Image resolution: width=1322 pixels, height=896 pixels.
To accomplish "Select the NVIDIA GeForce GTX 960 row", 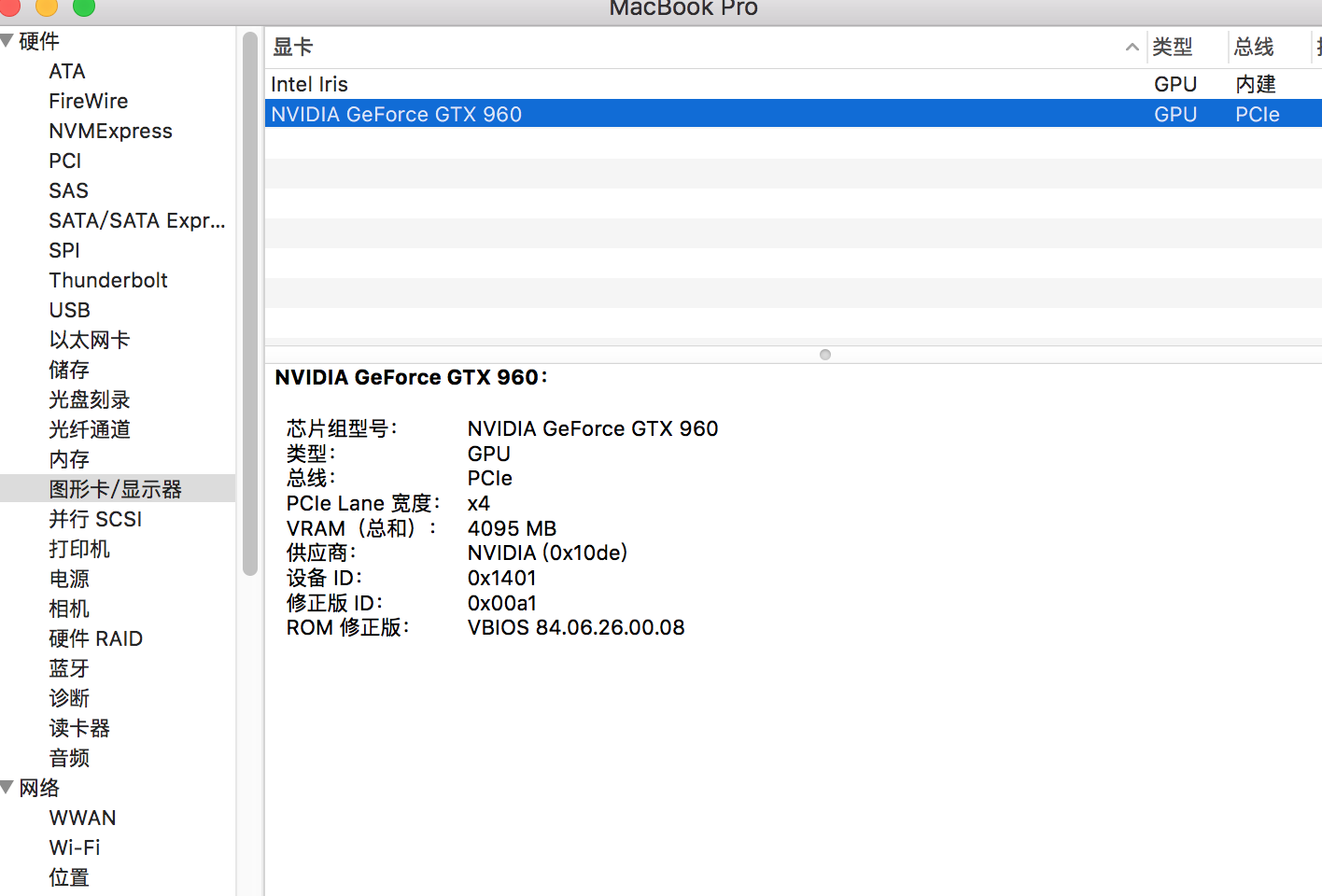I will point(794,114).
